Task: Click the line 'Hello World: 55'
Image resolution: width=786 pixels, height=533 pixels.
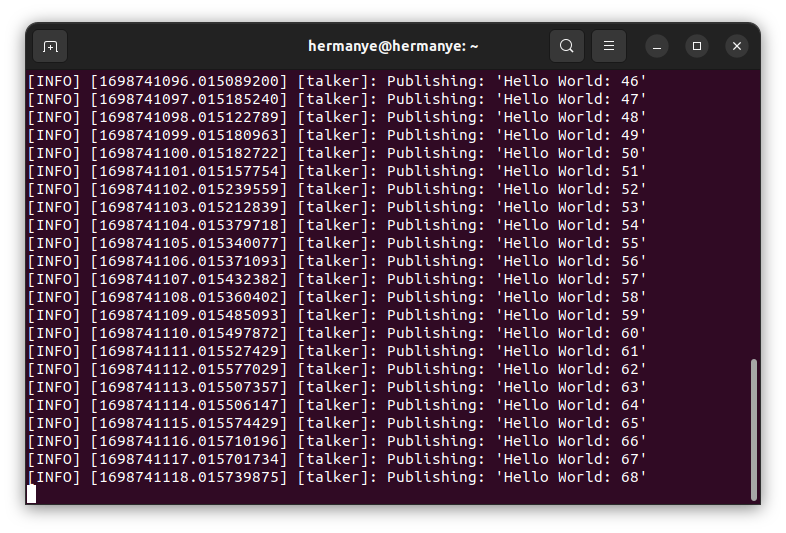Action: tap(337, 244)
